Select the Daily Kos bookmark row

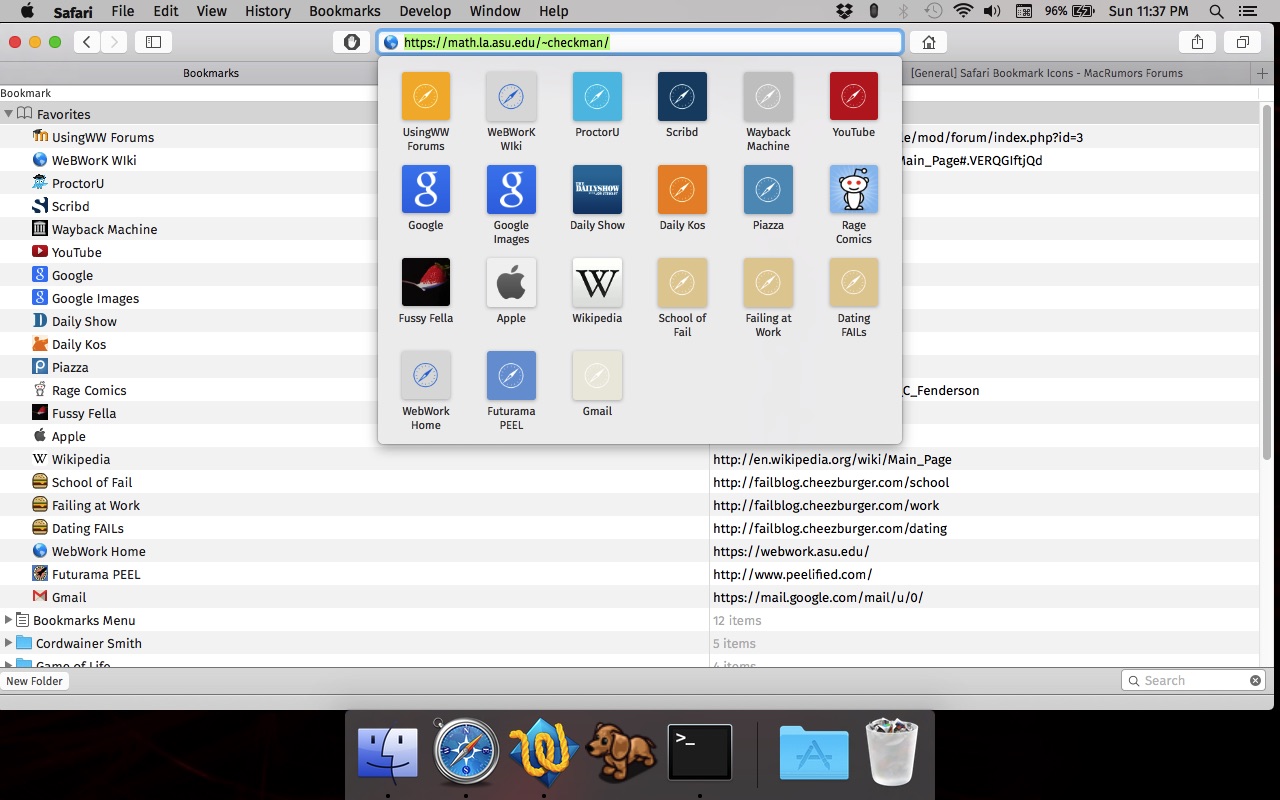[630, 344]
